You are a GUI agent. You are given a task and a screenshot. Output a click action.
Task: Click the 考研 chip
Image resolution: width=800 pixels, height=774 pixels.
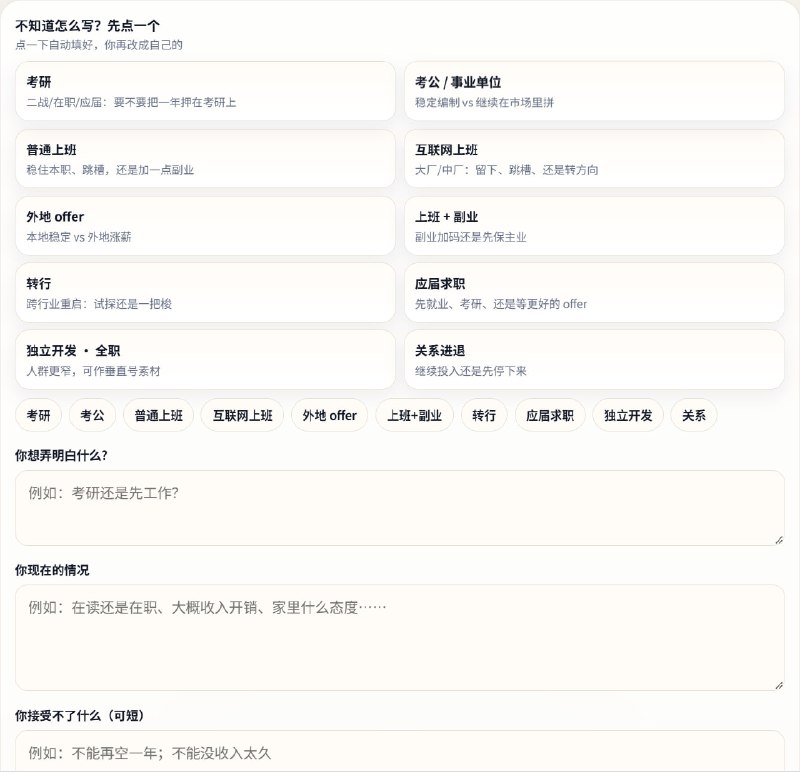click(x=39, y=415)
